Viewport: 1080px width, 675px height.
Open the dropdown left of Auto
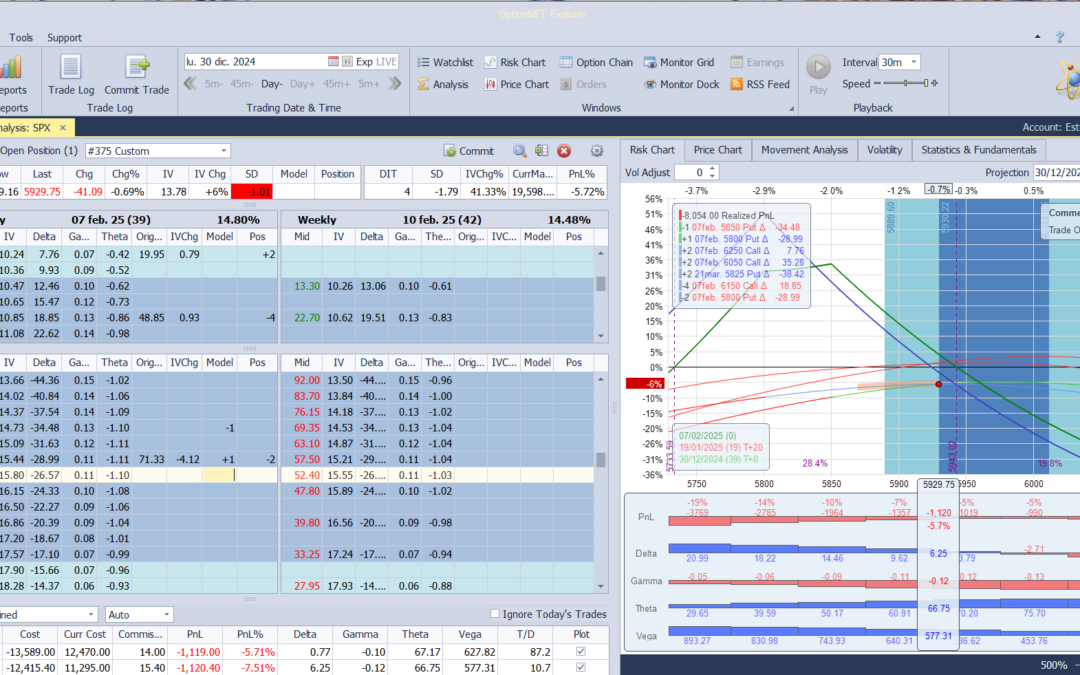[x=91, y=614]
